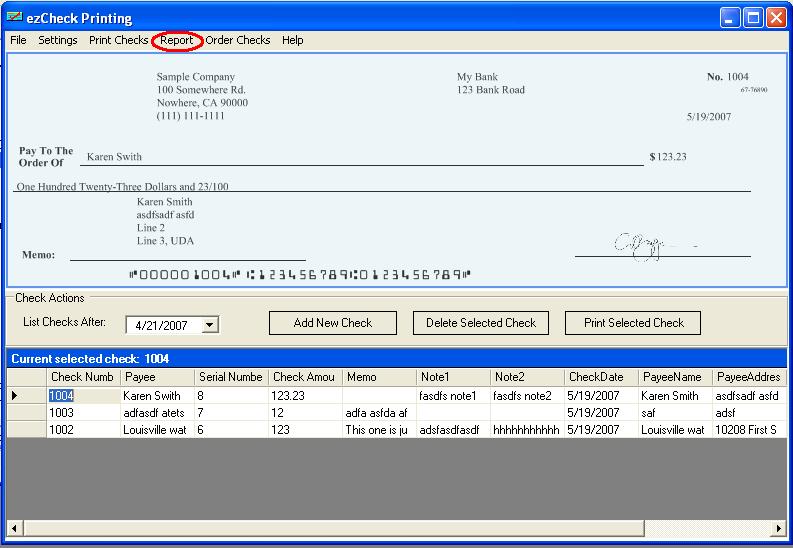Expand the List Checks After date dropdown

(209, 325)
